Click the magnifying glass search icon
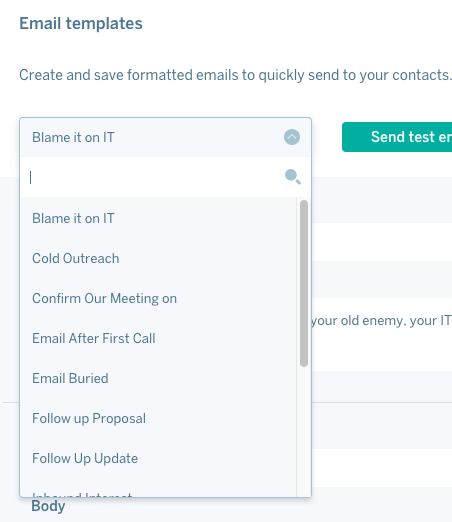Screen dimensions: 452x522 [x=293, y=177]
